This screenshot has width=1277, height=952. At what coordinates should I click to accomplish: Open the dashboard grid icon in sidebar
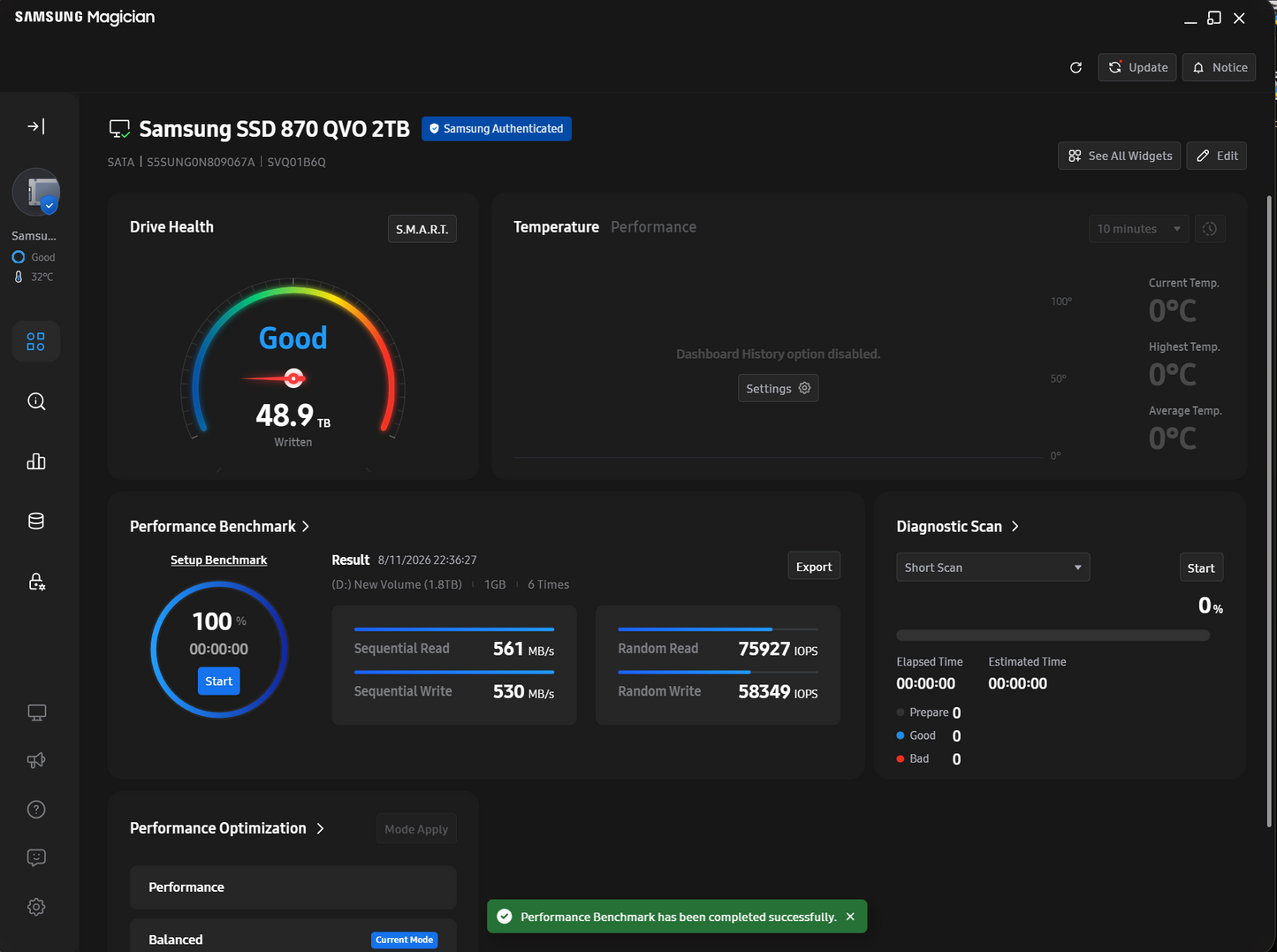[36, 341]
